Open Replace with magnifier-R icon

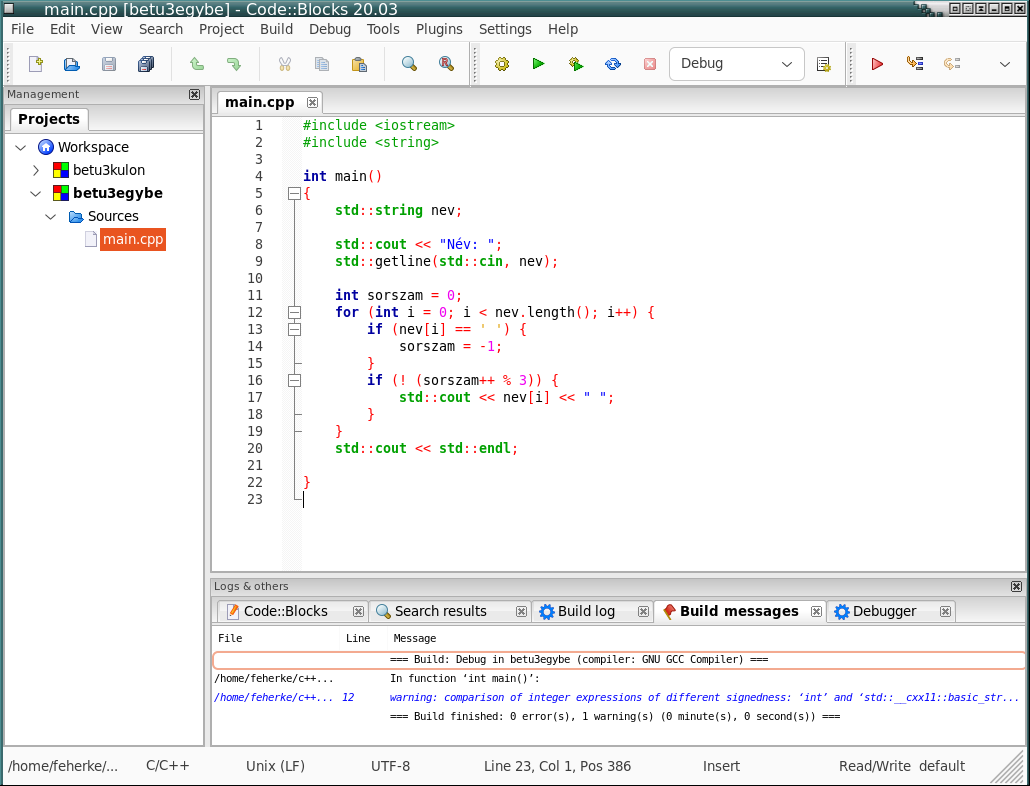coord(446,64)
